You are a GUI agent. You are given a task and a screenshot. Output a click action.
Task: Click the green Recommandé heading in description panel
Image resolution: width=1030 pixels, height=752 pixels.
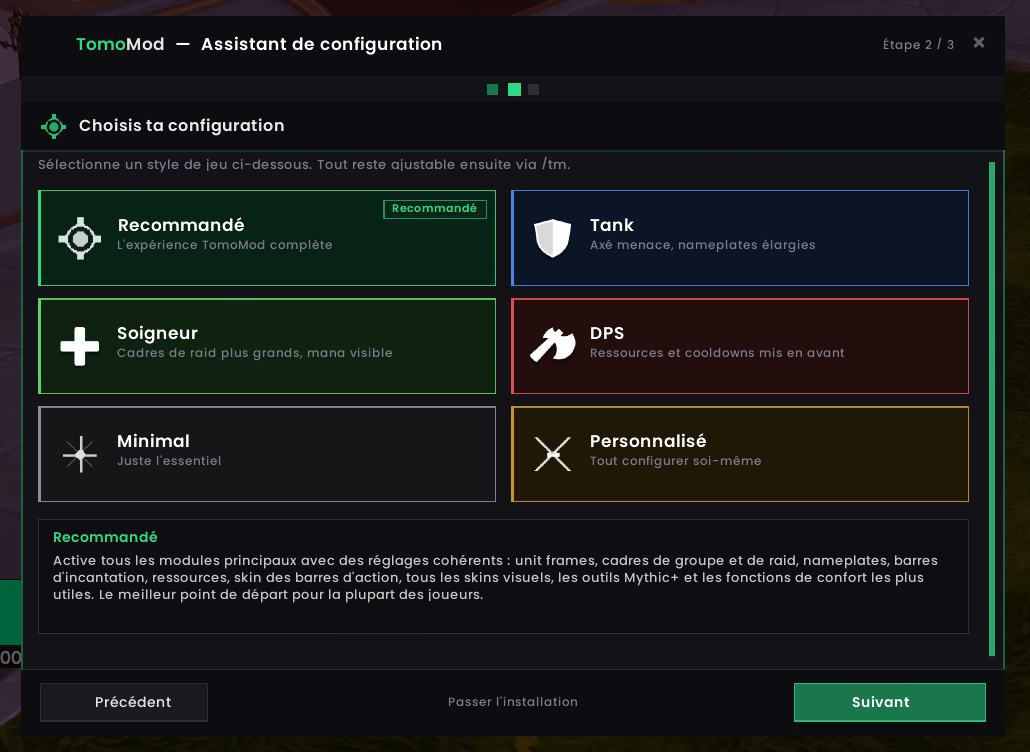[105, 537]
